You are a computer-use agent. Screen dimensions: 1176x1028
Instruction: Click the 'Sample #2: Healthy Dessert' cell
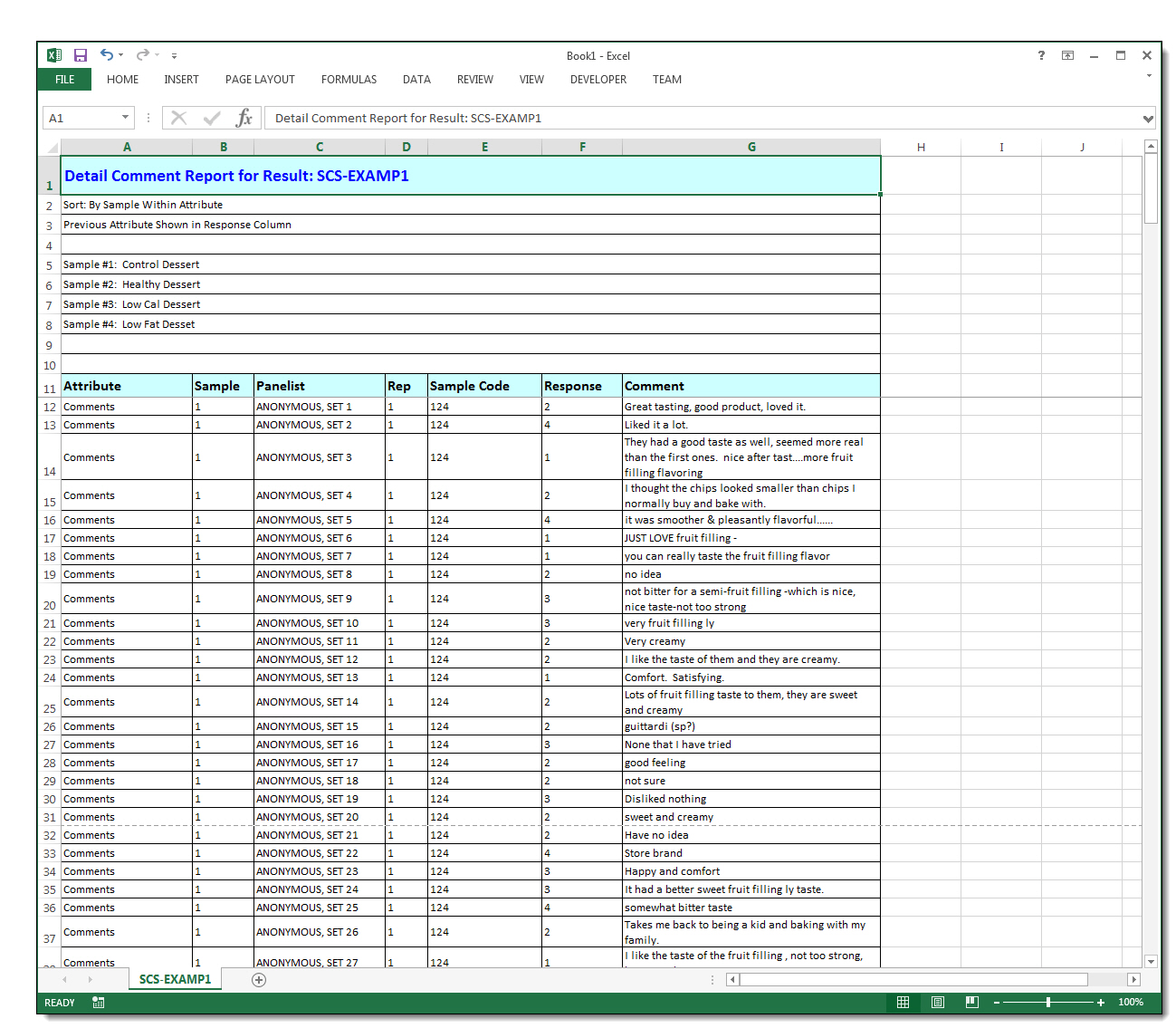point(471,284)
